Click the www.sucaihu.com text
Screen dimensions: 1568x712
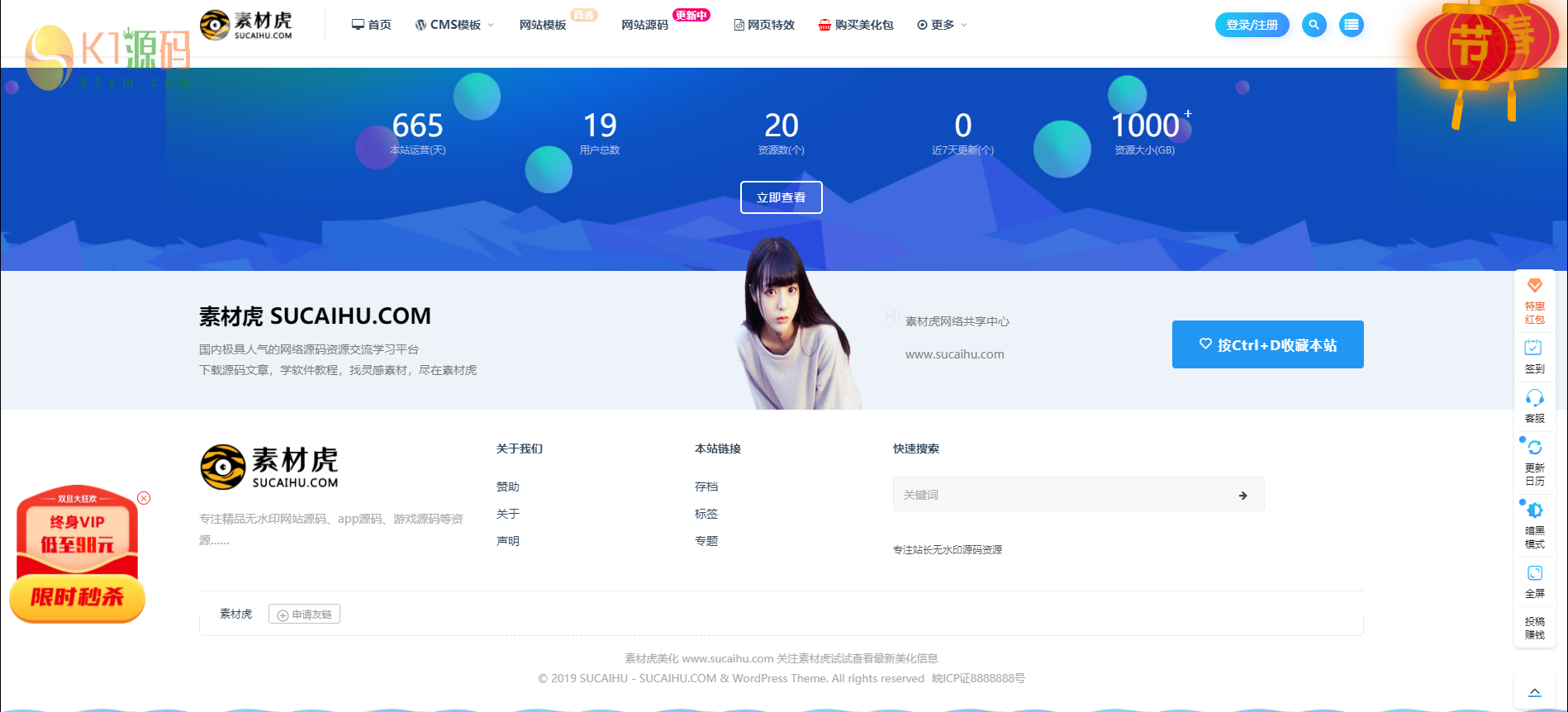pos(954,354)
